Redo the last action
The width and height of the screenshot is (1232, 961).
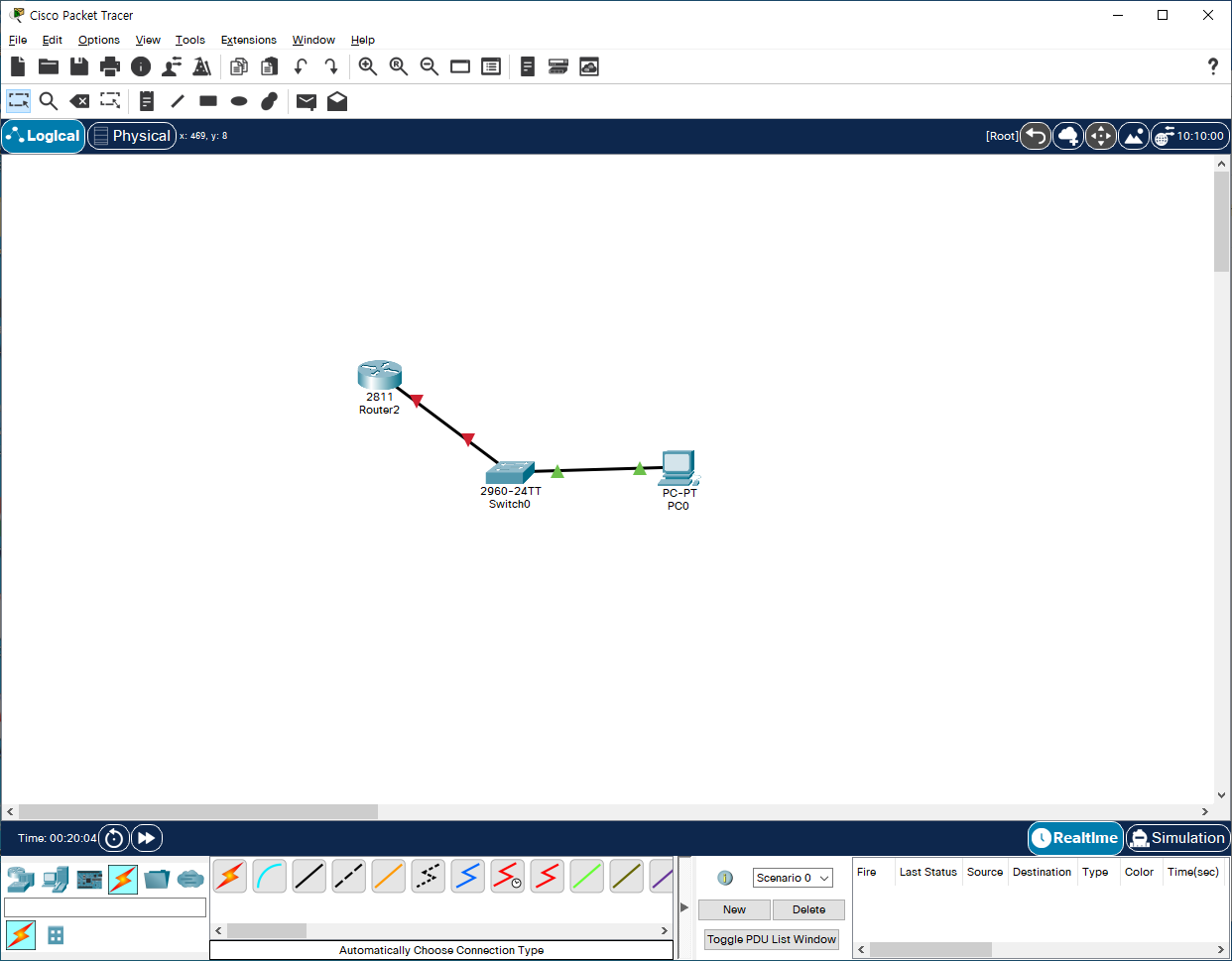[x=331, y=66]
